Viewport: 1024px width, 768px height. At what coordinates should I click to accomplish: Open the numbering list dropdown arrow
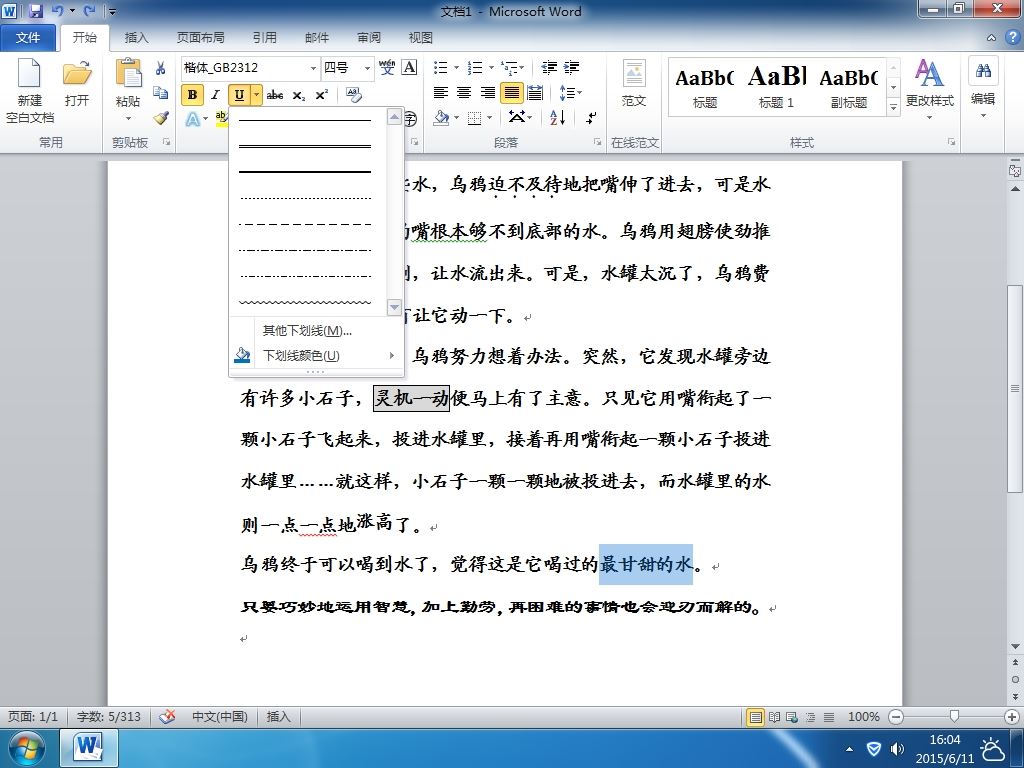click(x=491, y=67)
